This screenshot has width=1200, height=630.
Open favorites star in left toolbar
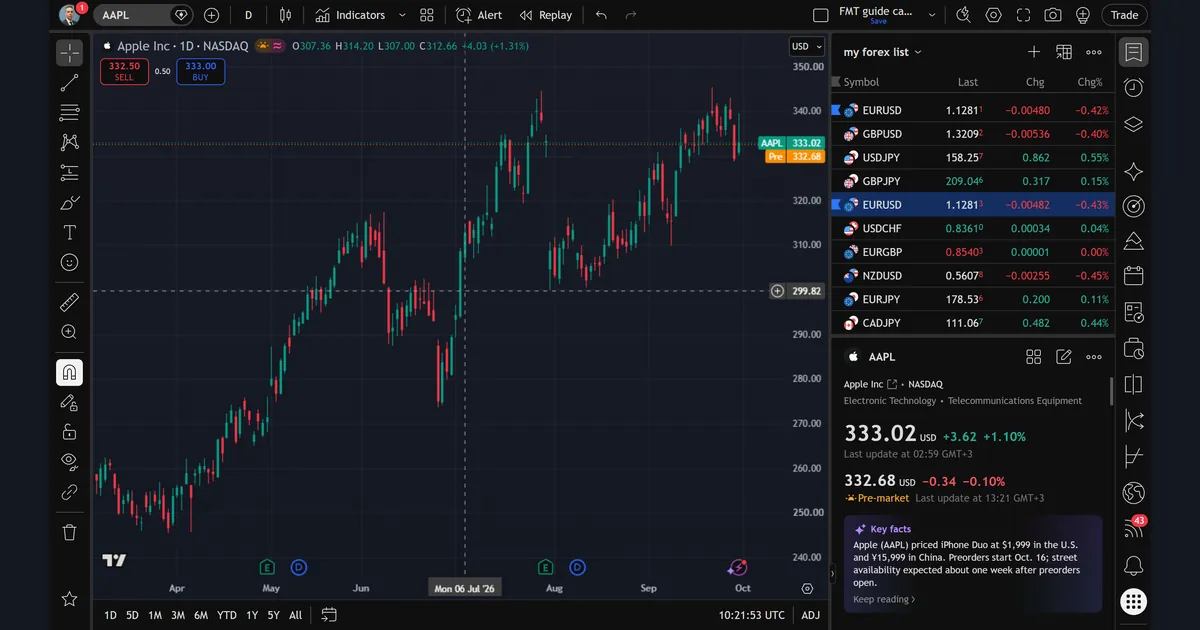(x=69, y=598)
